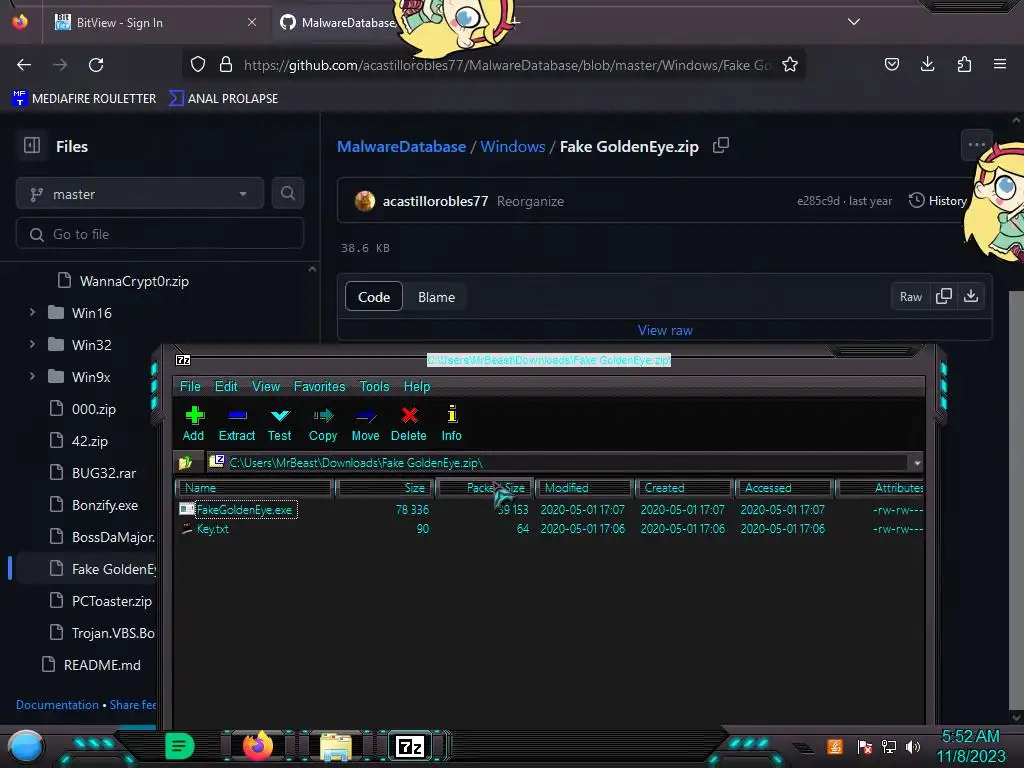Open the Windows breadcrumb link

point(513,146)
